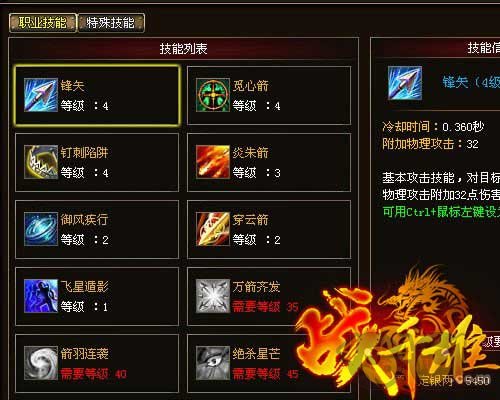Screen dimensions: 500x400
Task: Click the 穿云箭 等级 2 label
Action: coord(256,240)
